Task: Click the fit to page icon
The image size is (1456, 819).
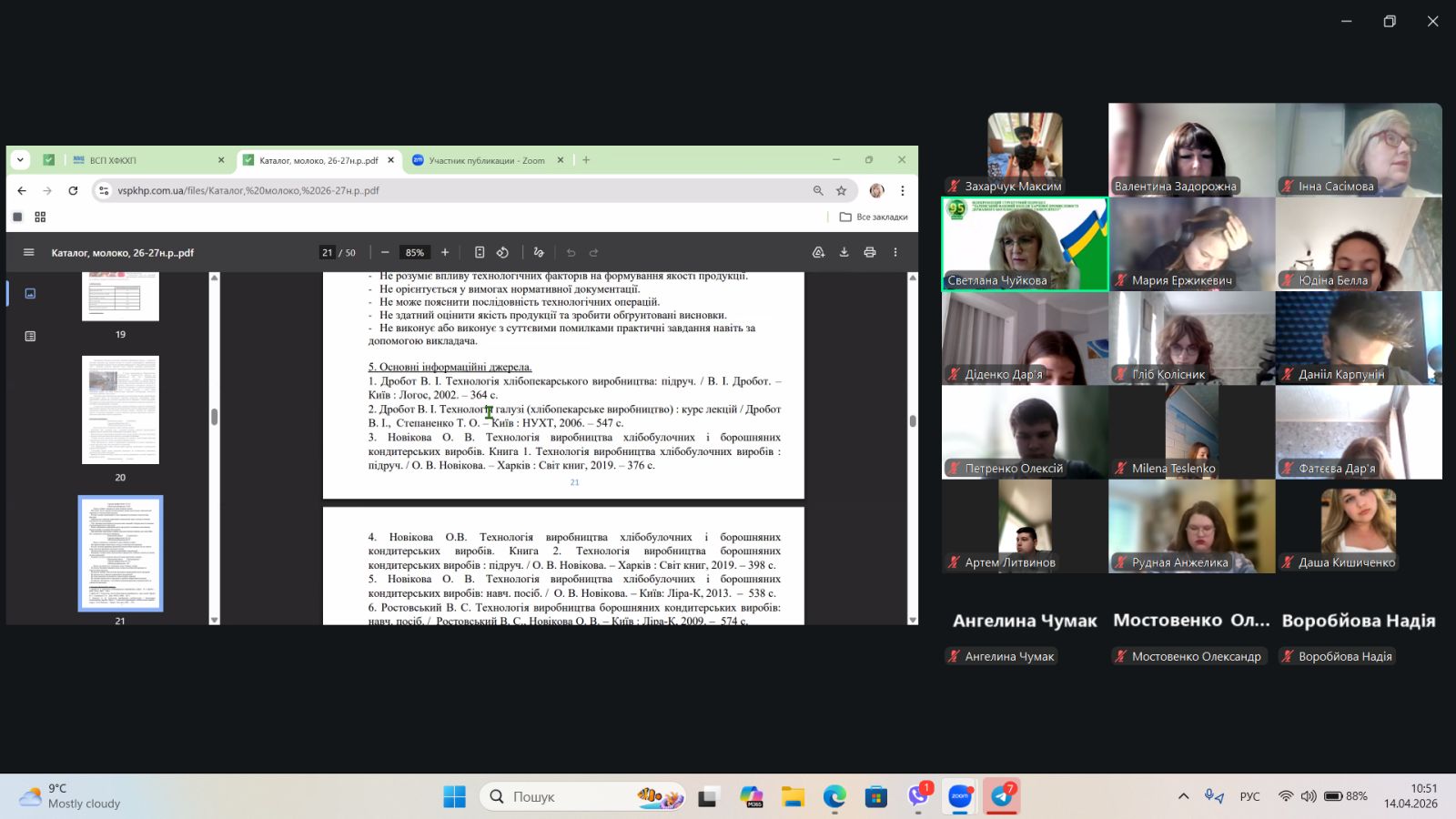Action: 480,253
